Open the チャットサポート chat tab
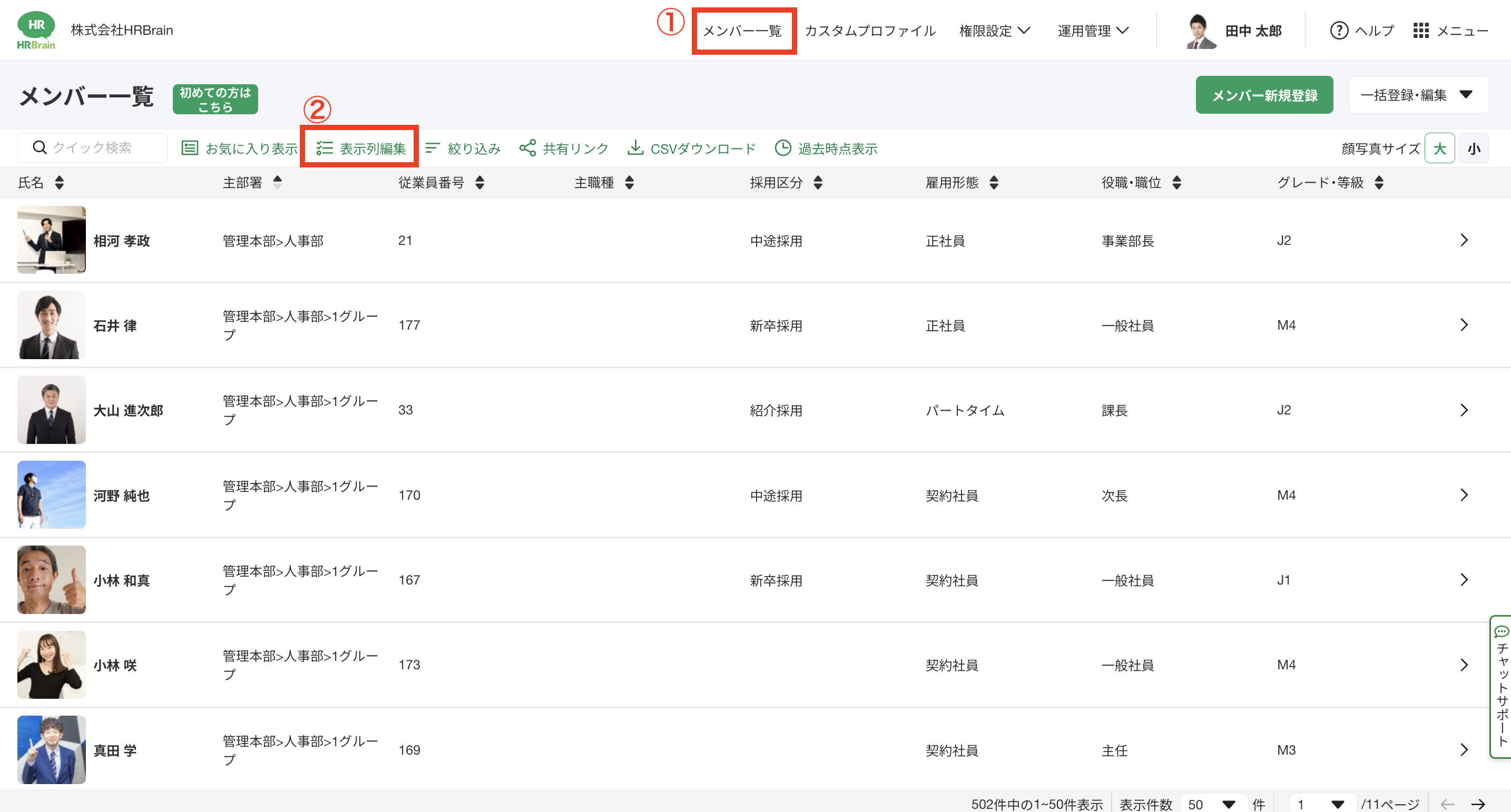Image resolution: width=1511 pixels, height=812 pixels. pyautogui.click(x=1500, y=686)
